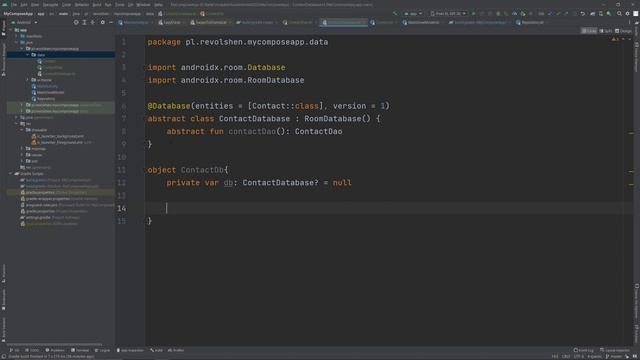Toggle the Structure side panel

(4, 273)
